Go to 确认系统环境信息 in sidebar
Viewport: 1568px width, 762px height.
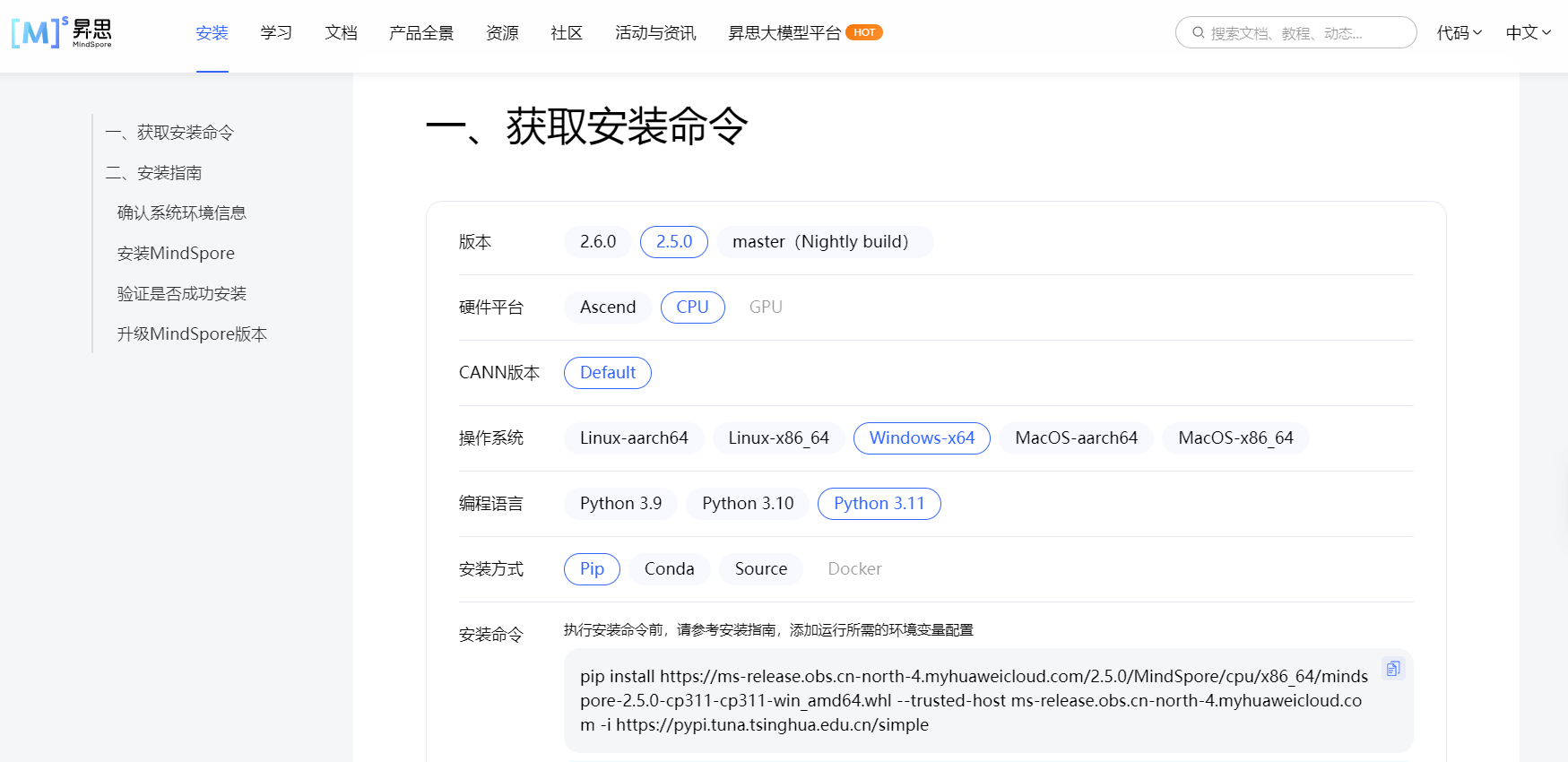[x=182, y=213]
